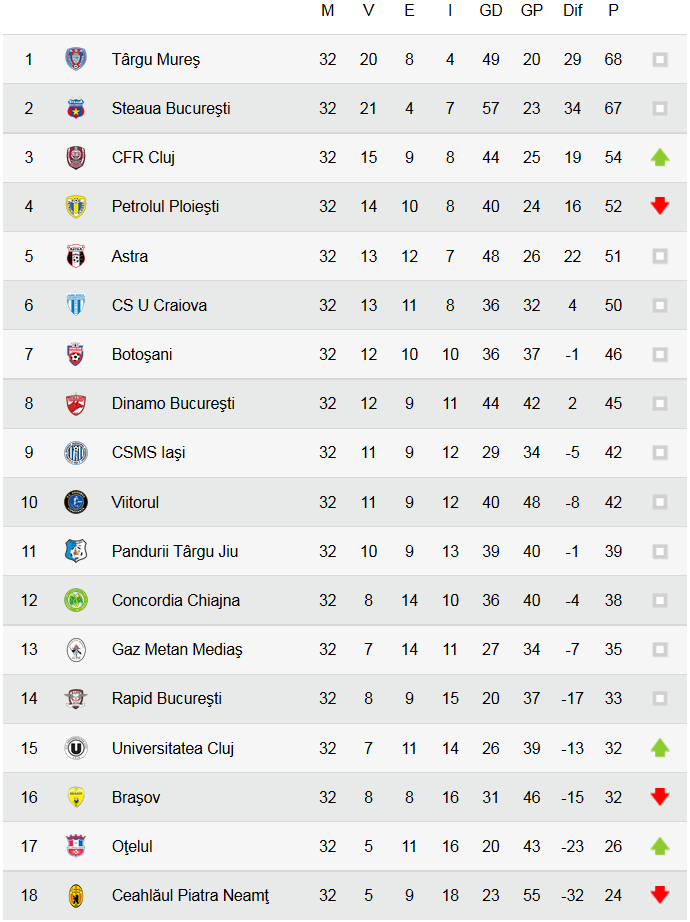Click the Târgu Mureş club crest
Screen dimensions: 690x922
pos(76,59)
